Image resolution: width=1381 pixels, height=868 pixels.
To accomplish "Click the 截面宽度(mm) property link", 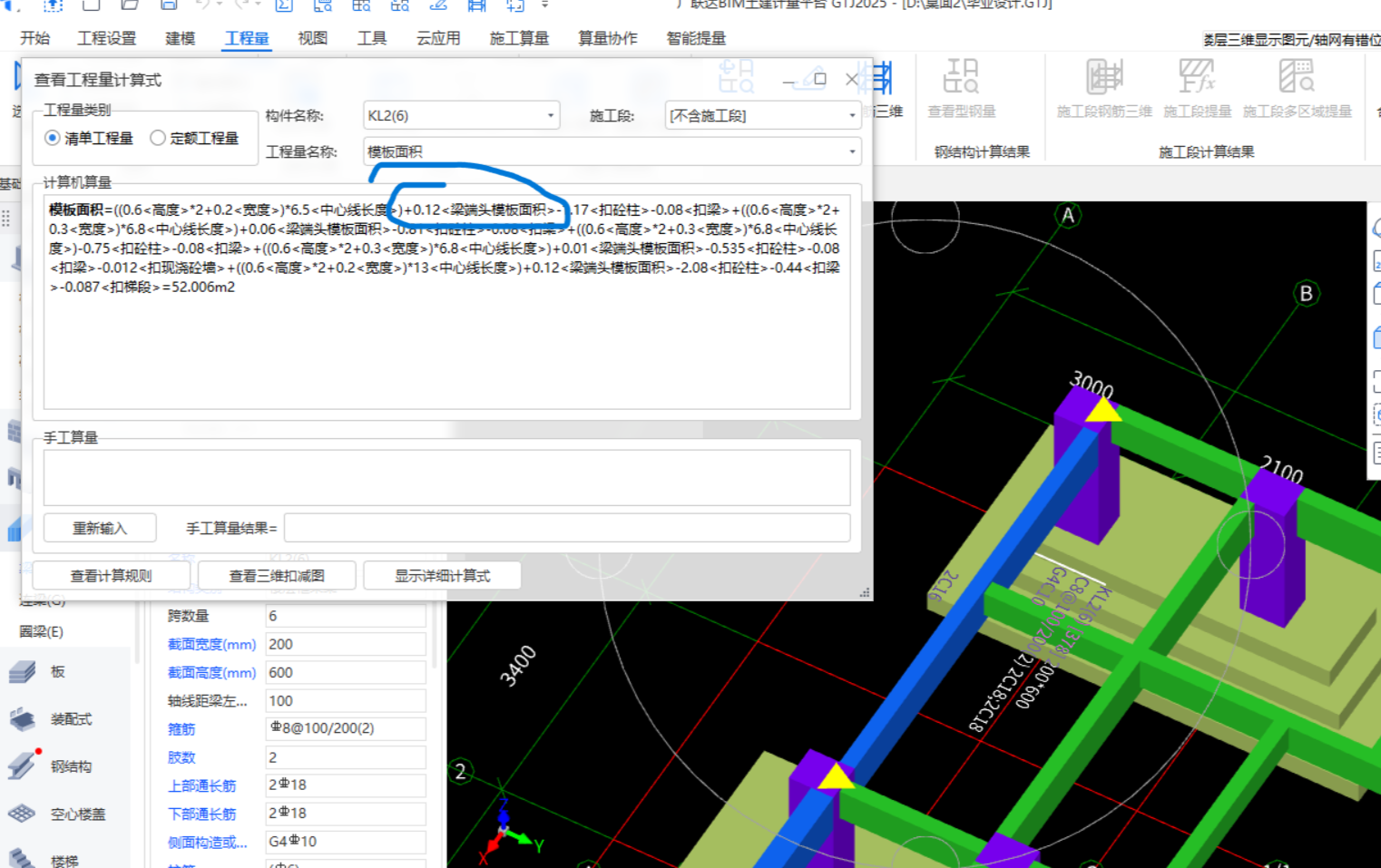I will (211, 644).
